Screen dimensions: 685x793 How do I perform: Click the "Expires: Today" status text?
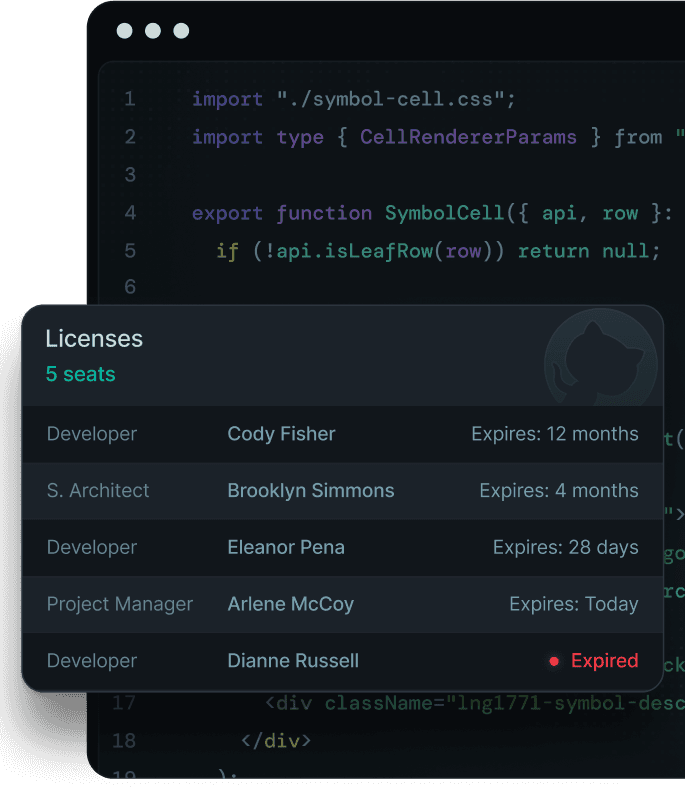pyautogui.click(x=573, y=604)
